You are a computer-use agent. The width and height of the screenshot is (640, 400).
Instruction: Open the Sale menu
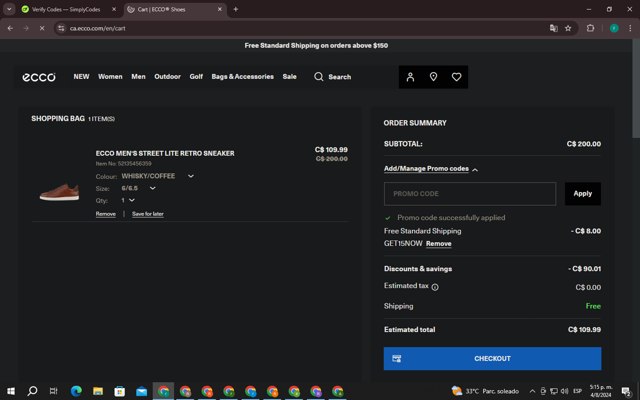point(289,76)
